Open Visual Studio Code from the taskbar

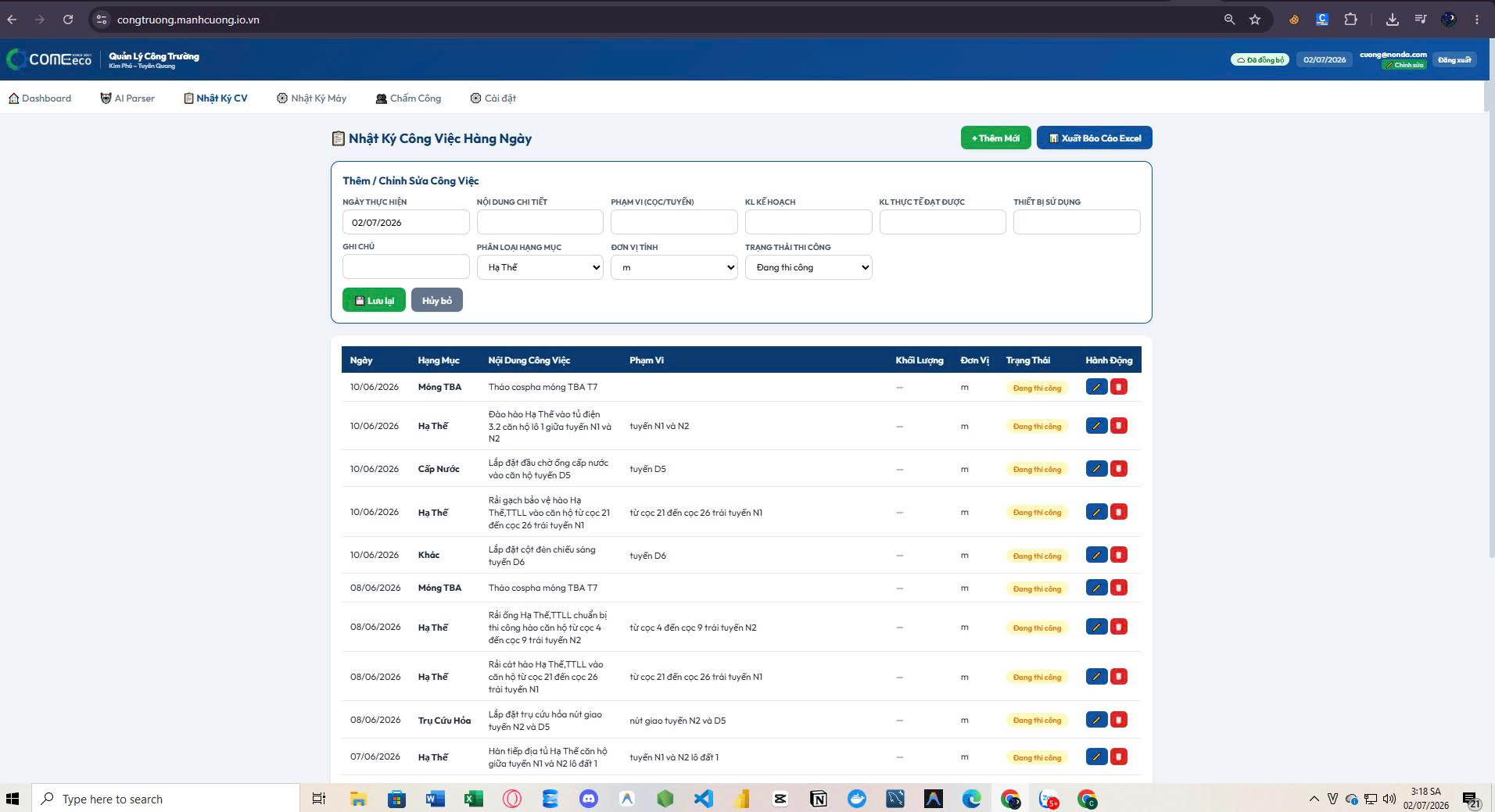[703, 799]
